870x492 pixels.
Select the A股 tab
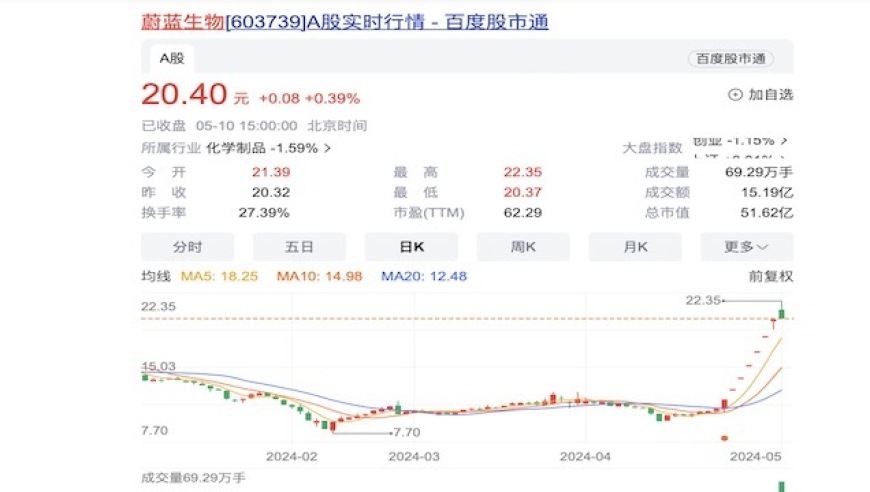pyautogui.click(x=172, y=58)
